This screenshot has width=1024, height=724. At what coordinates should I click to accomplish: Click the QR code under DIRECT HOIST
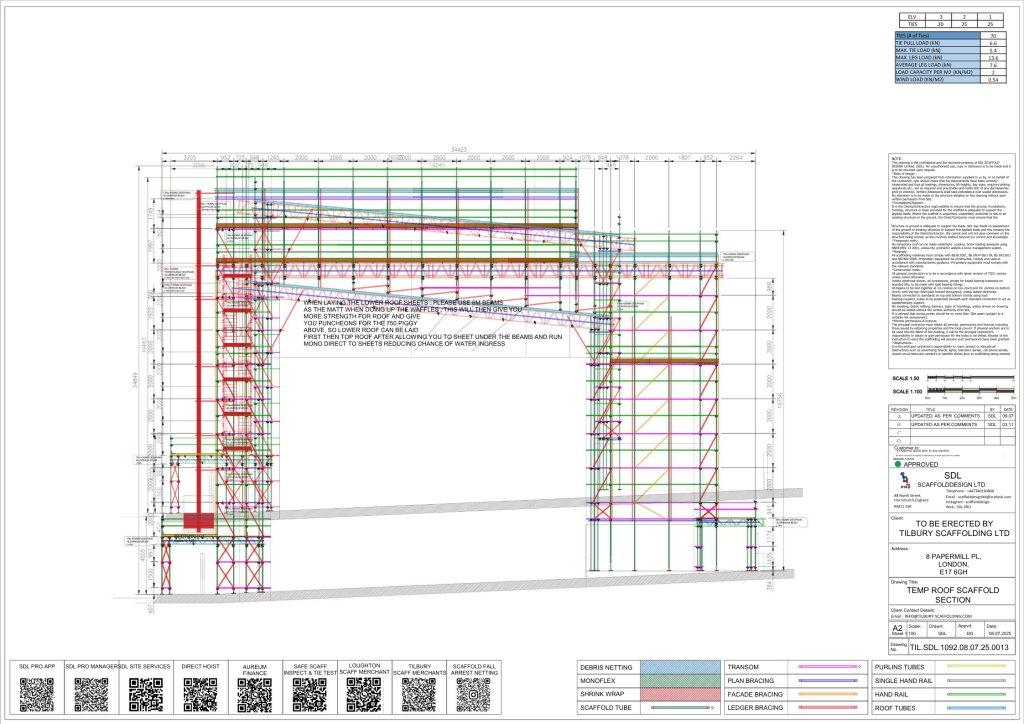pyautogui.click(x=200, y=694)
